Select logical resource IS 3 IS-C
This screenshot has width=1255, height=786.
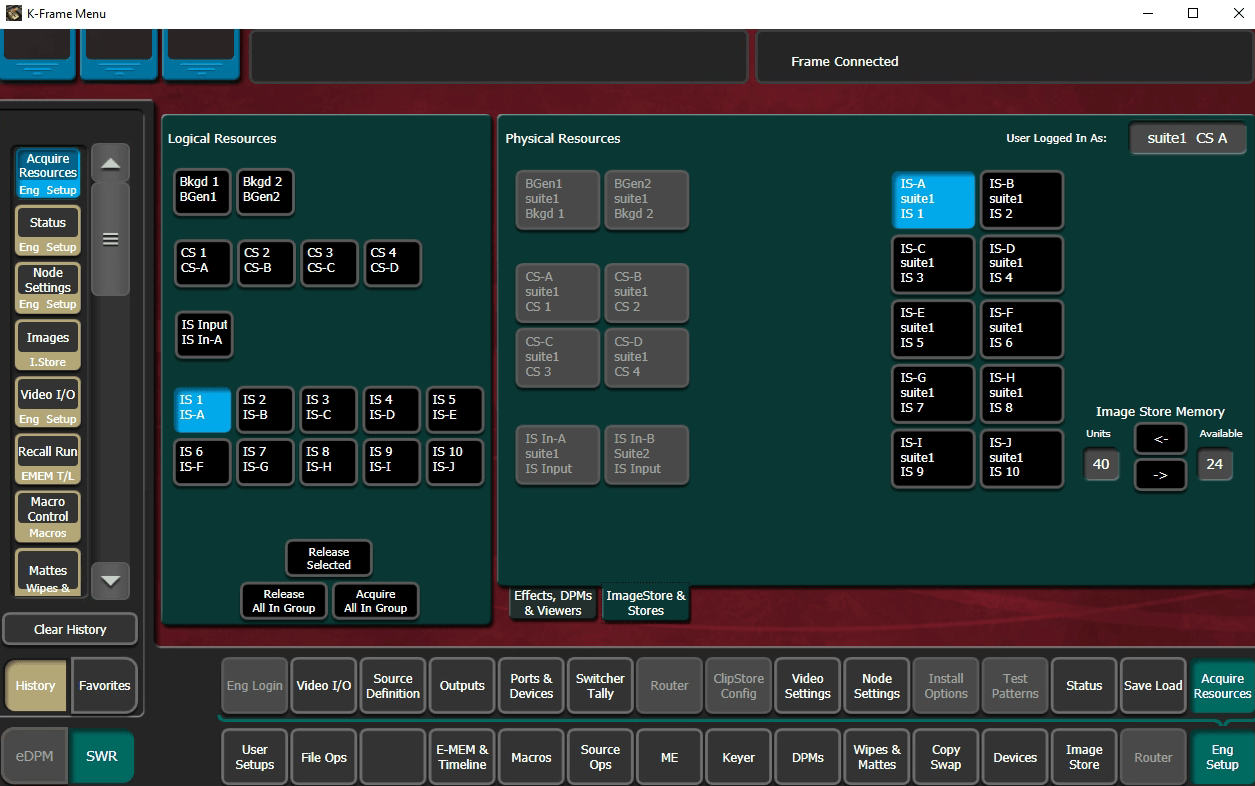(329, 410)
